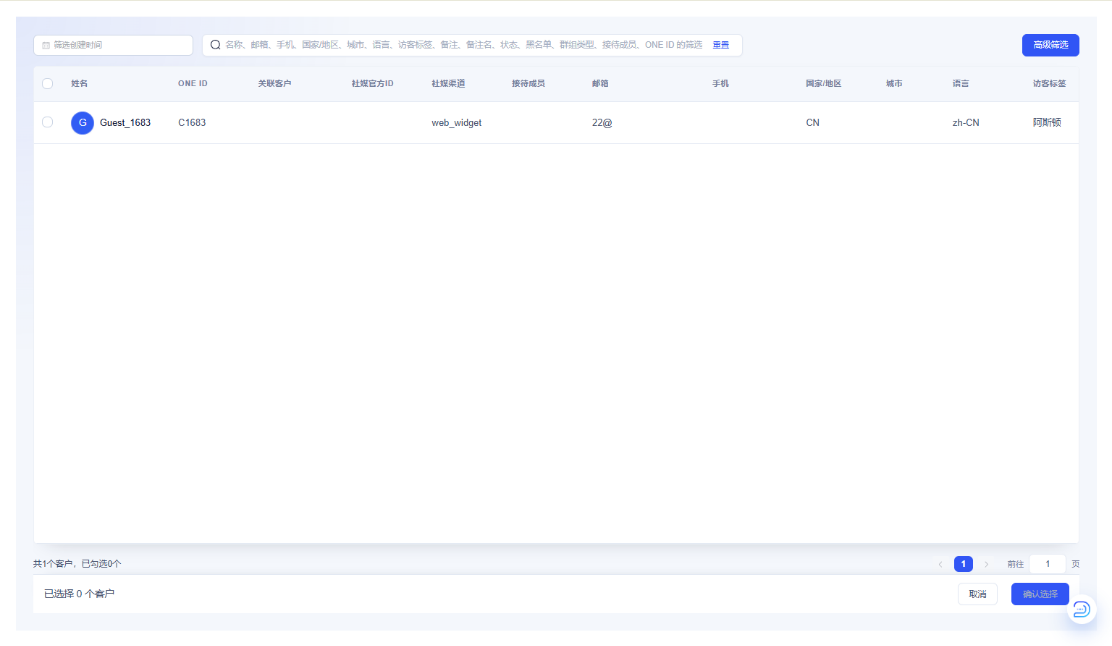
Task: Click the email cell showing 22@
Action: pos(602,123)
